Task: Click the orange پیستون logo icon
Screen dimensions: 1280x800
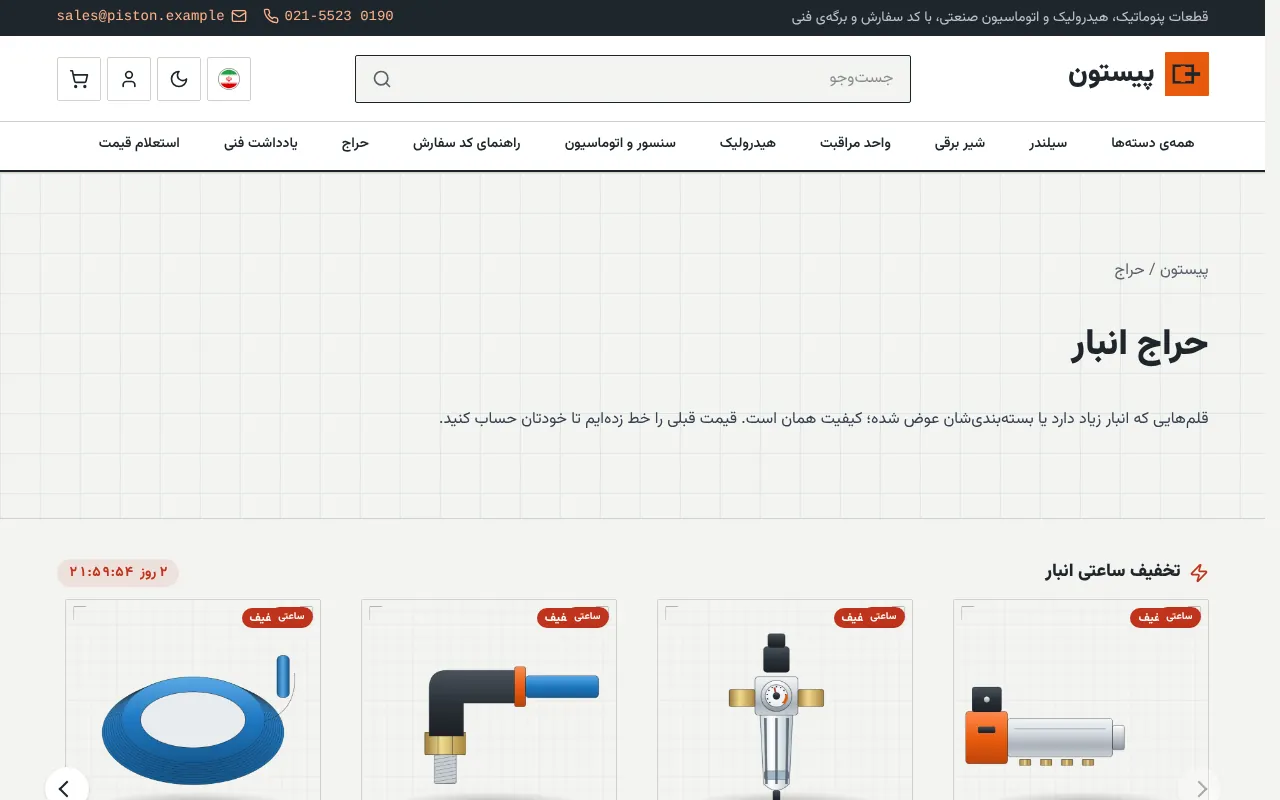Action: click(x=1187, y=74)
